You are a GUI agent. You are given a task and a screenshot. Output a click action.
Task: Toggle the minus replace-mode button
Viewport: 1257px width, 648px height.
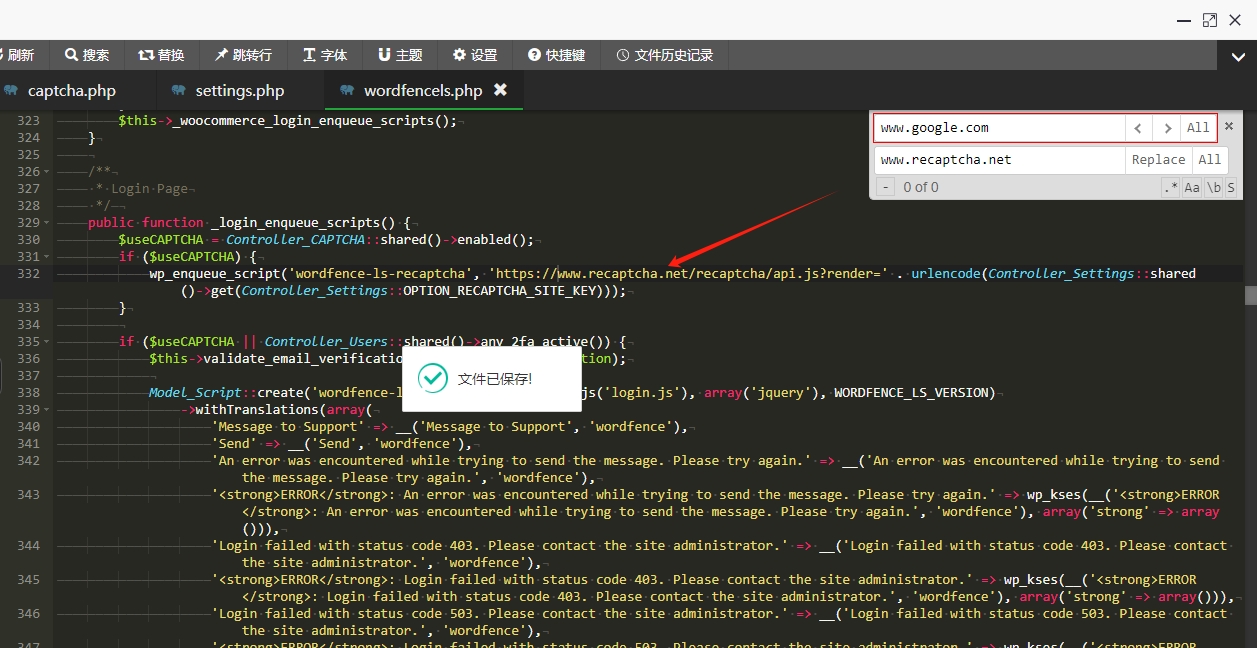pos(885,187)
